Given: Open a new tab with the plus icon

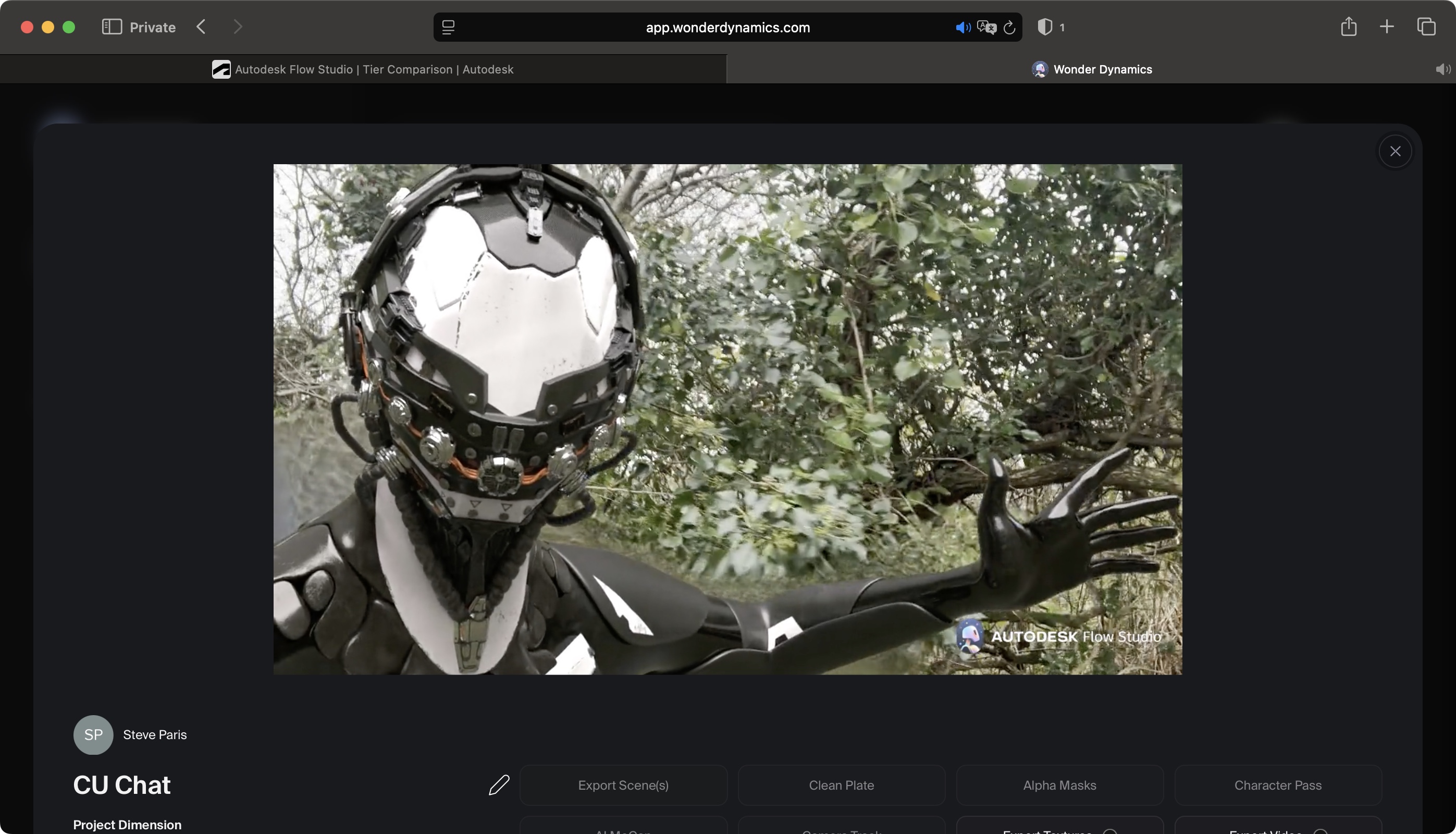Looking at the screenshot, I should 1387,27.
